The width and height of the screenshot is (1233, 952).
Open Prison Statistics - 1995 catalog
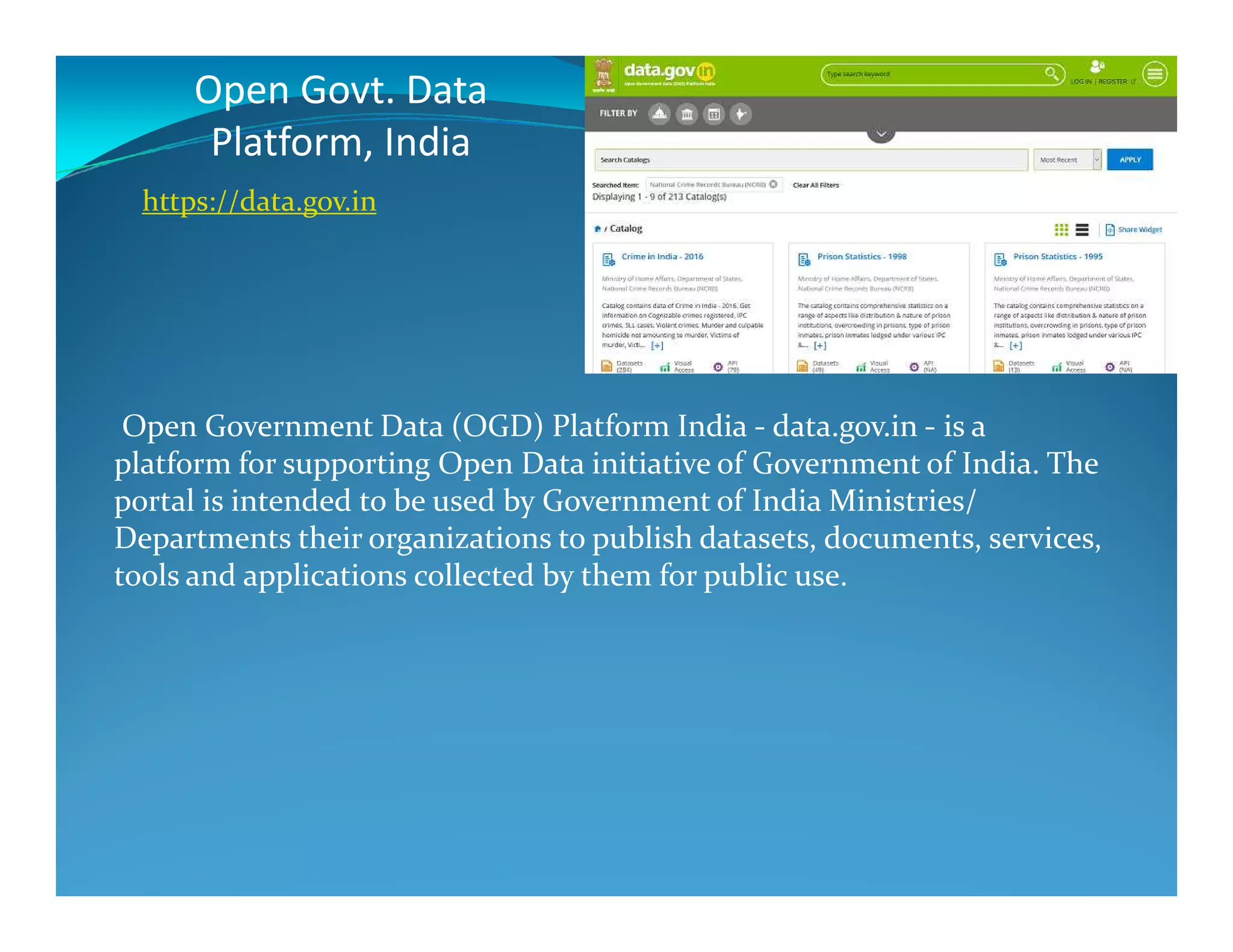(1058, 256)
